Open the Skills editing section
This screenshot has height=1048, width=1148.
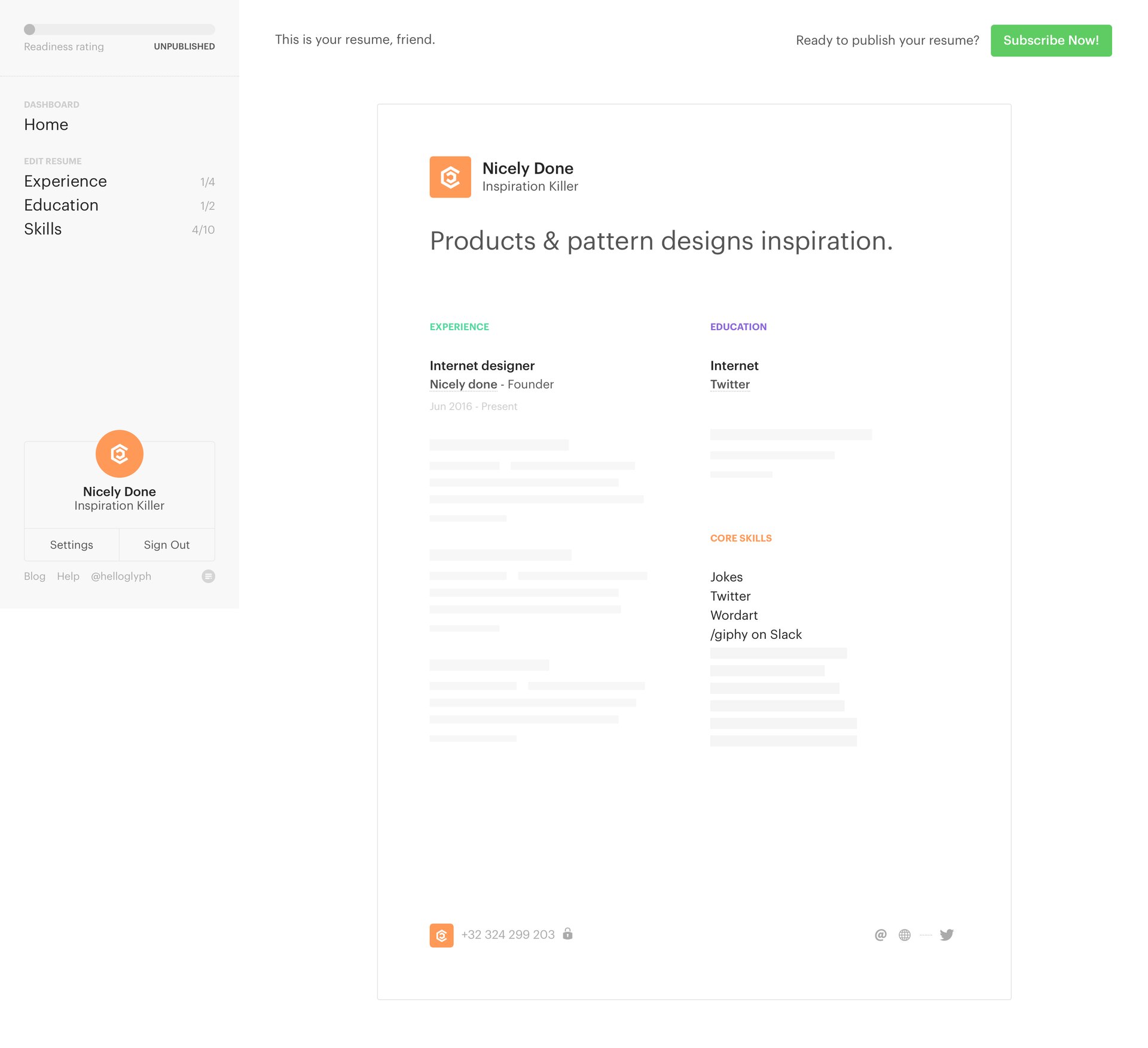point(42,229)
